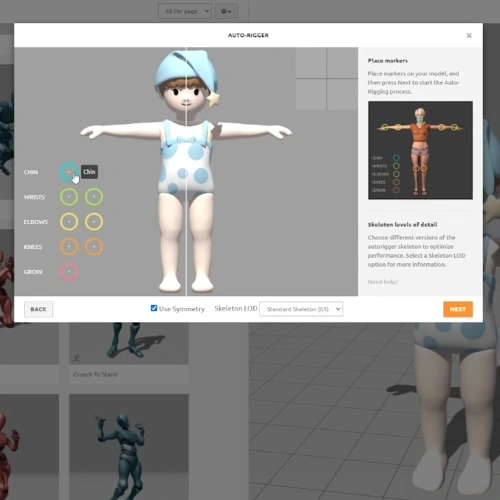Click the KNEES label text
The width and height of the screenshot is (500, 500).
point(33,247)
